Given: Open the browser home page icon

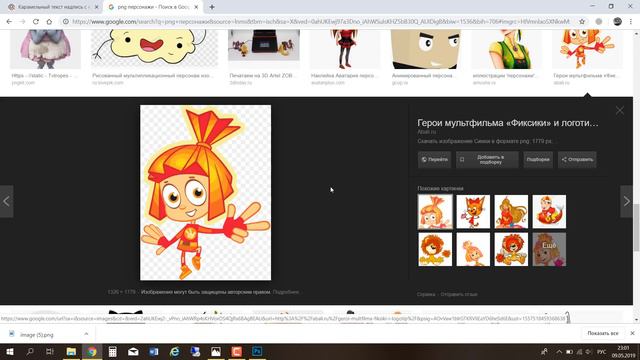Looking at the screenshot, I should point(49,22).
